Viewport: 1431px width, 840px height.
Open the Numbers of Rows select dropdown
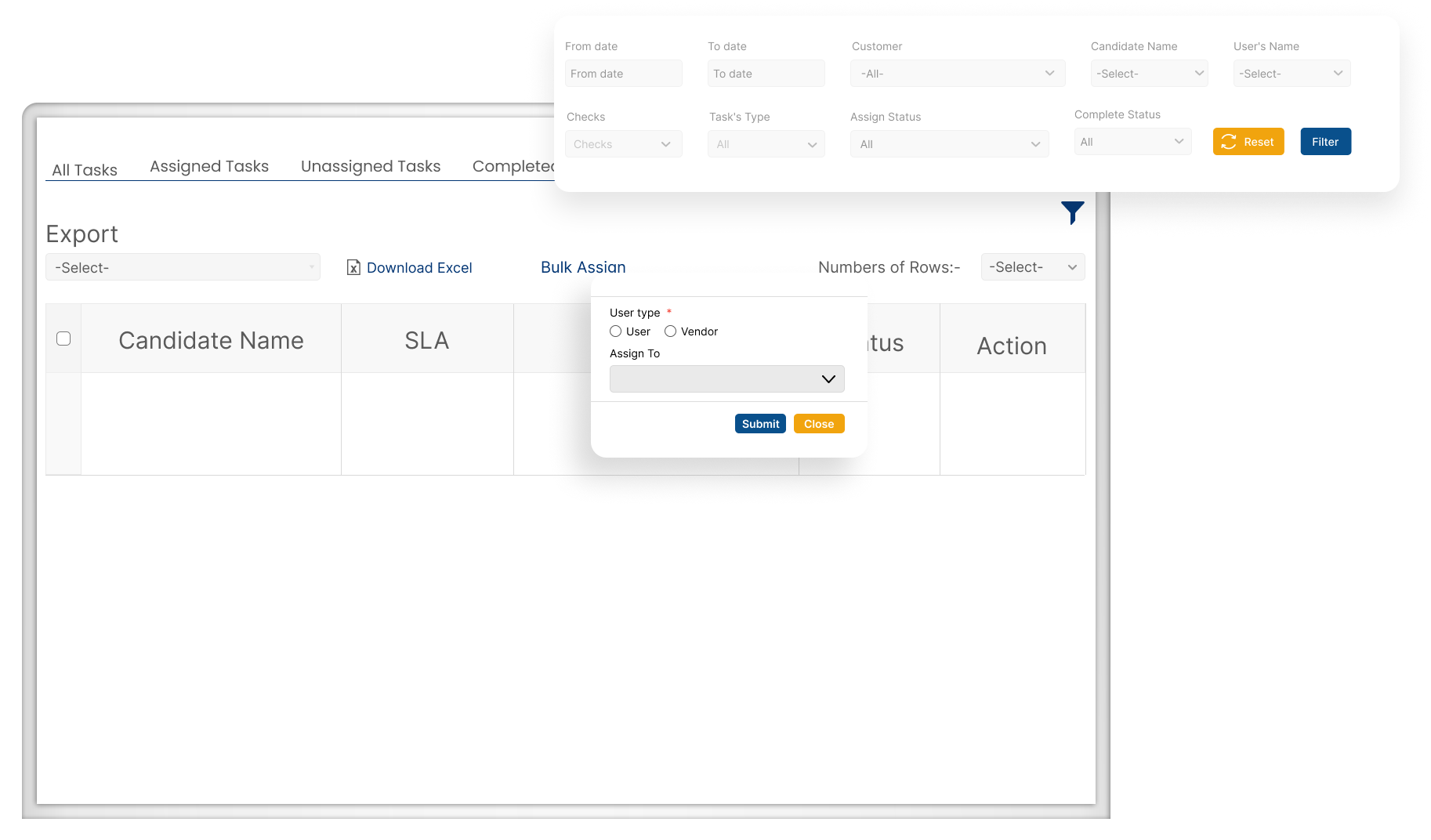(1032, 267)
